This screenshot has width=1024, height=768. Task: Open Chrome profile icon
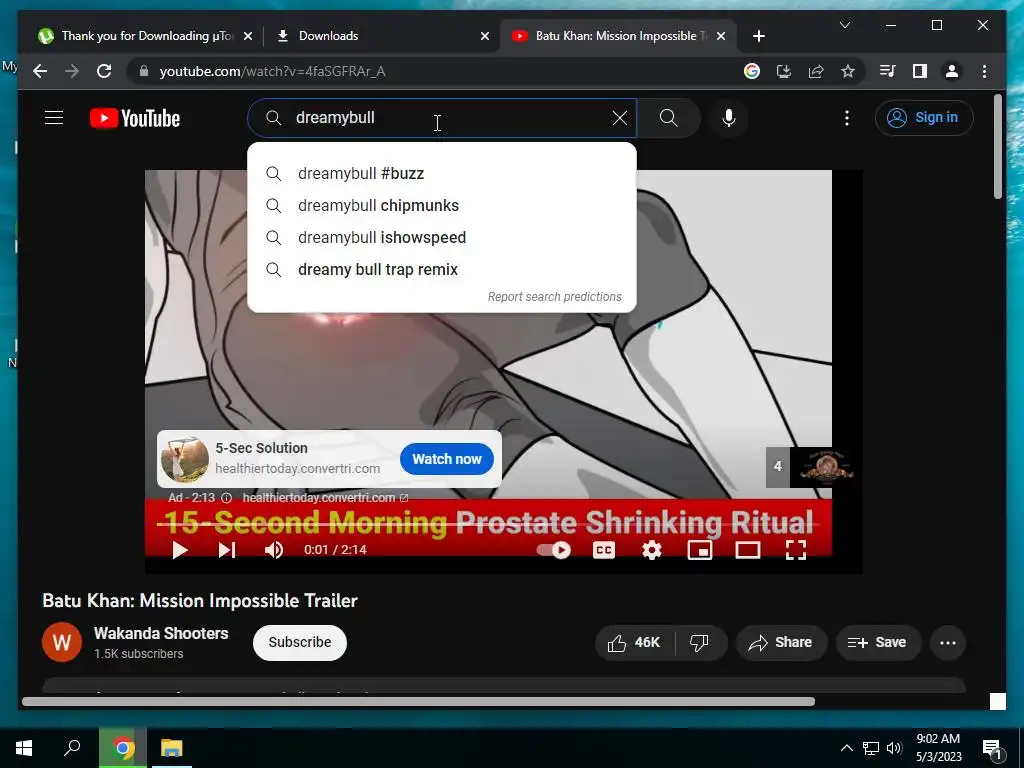(952, 71)
